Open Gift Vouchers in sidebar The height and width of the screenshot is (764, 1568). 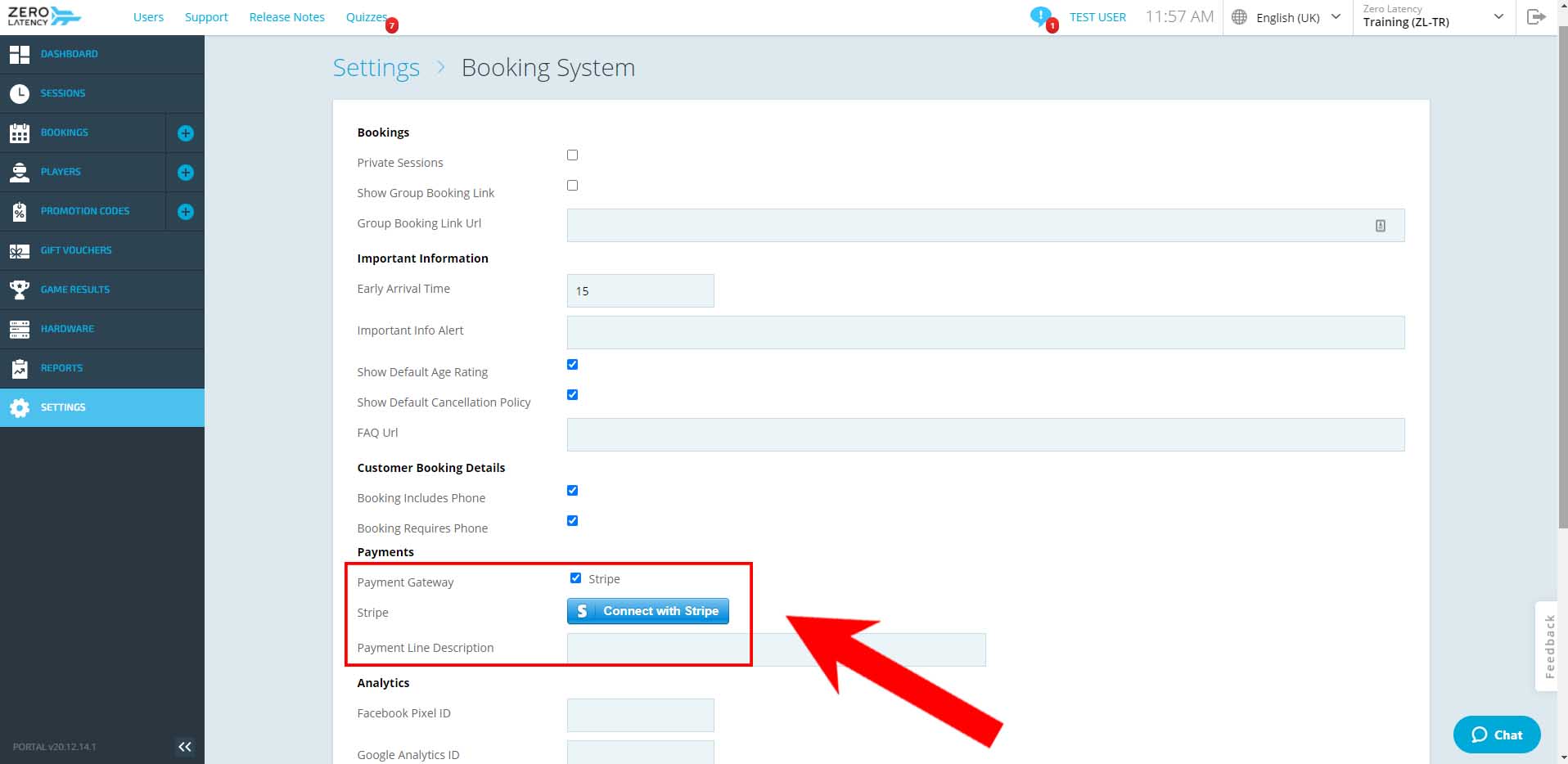point(102,250)
